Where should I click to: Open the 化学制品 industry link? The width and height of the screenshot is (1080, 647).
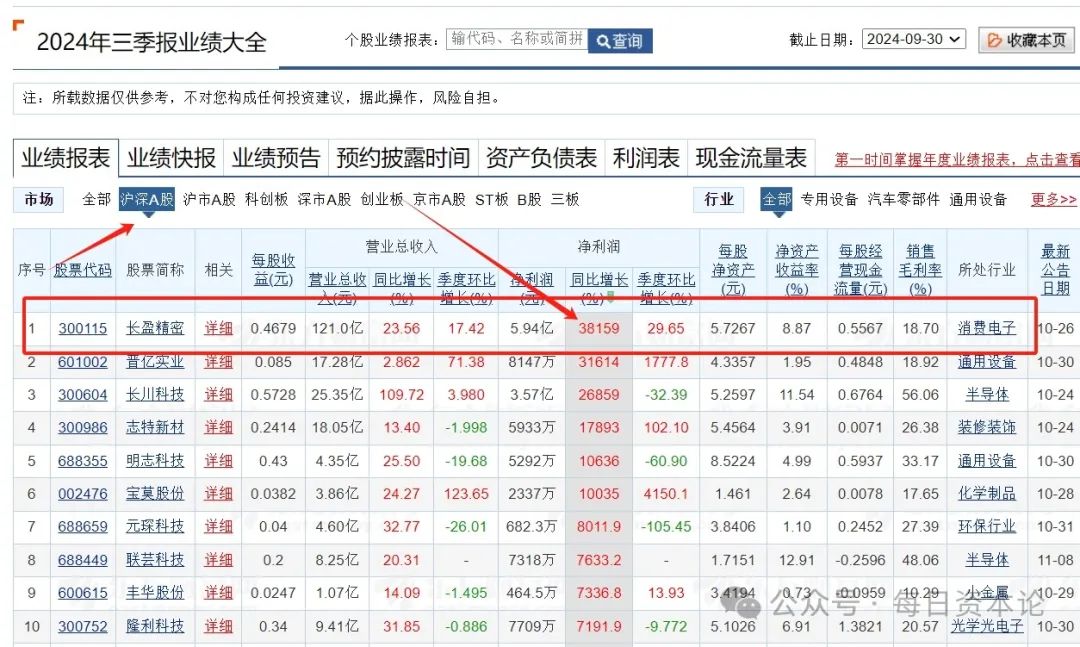987,494
